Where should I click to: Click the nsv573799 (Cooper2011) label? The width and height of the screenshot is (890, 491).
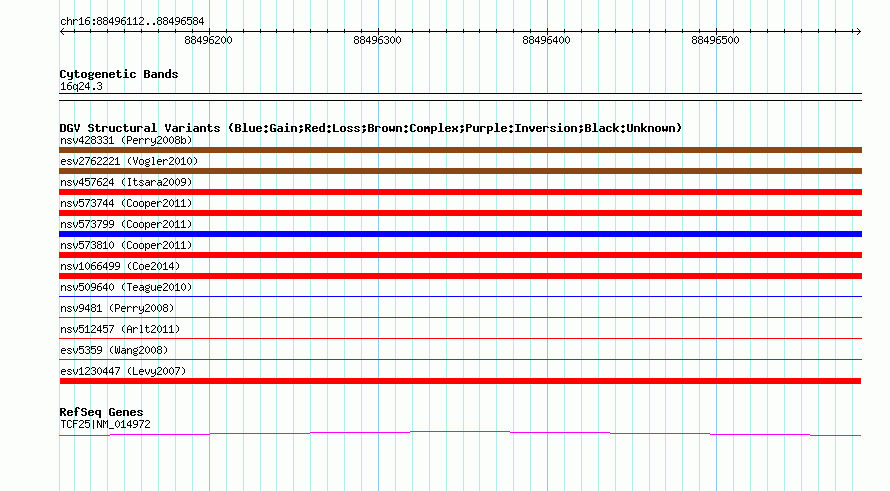click(x=126, y=224)
